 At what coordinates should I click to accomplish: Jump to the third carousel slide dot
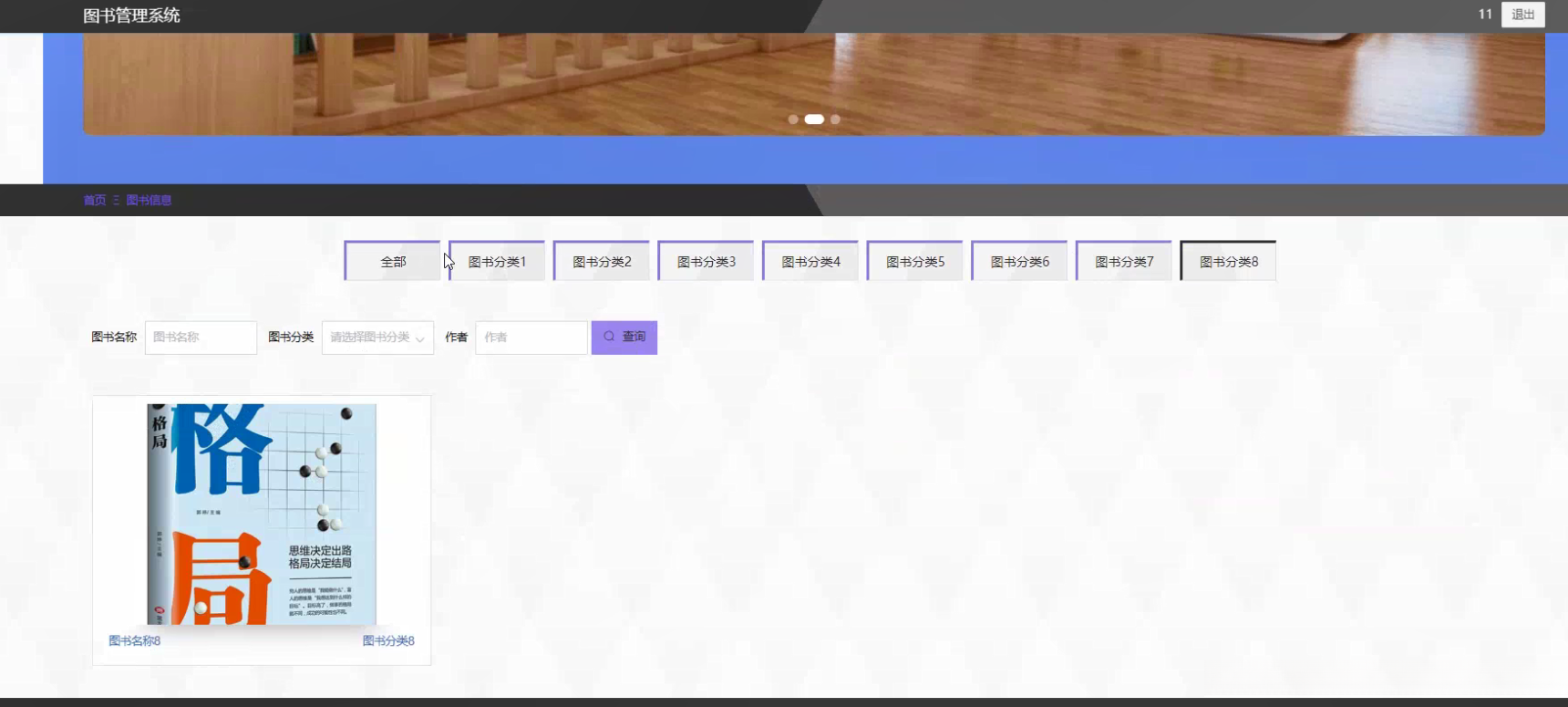point(835,120)
